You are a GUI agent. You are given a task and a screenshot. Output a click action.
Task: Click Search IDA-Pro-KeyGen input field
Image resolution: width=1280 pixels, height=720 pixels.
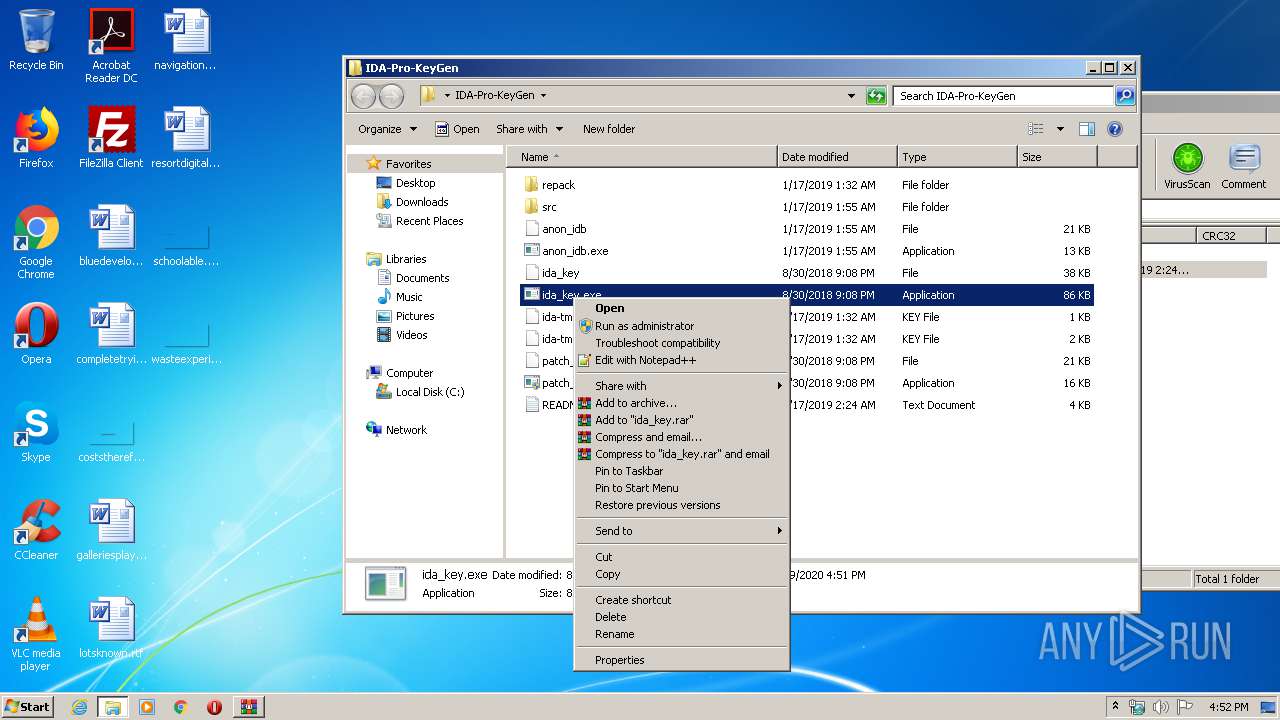pos(1003,96)
